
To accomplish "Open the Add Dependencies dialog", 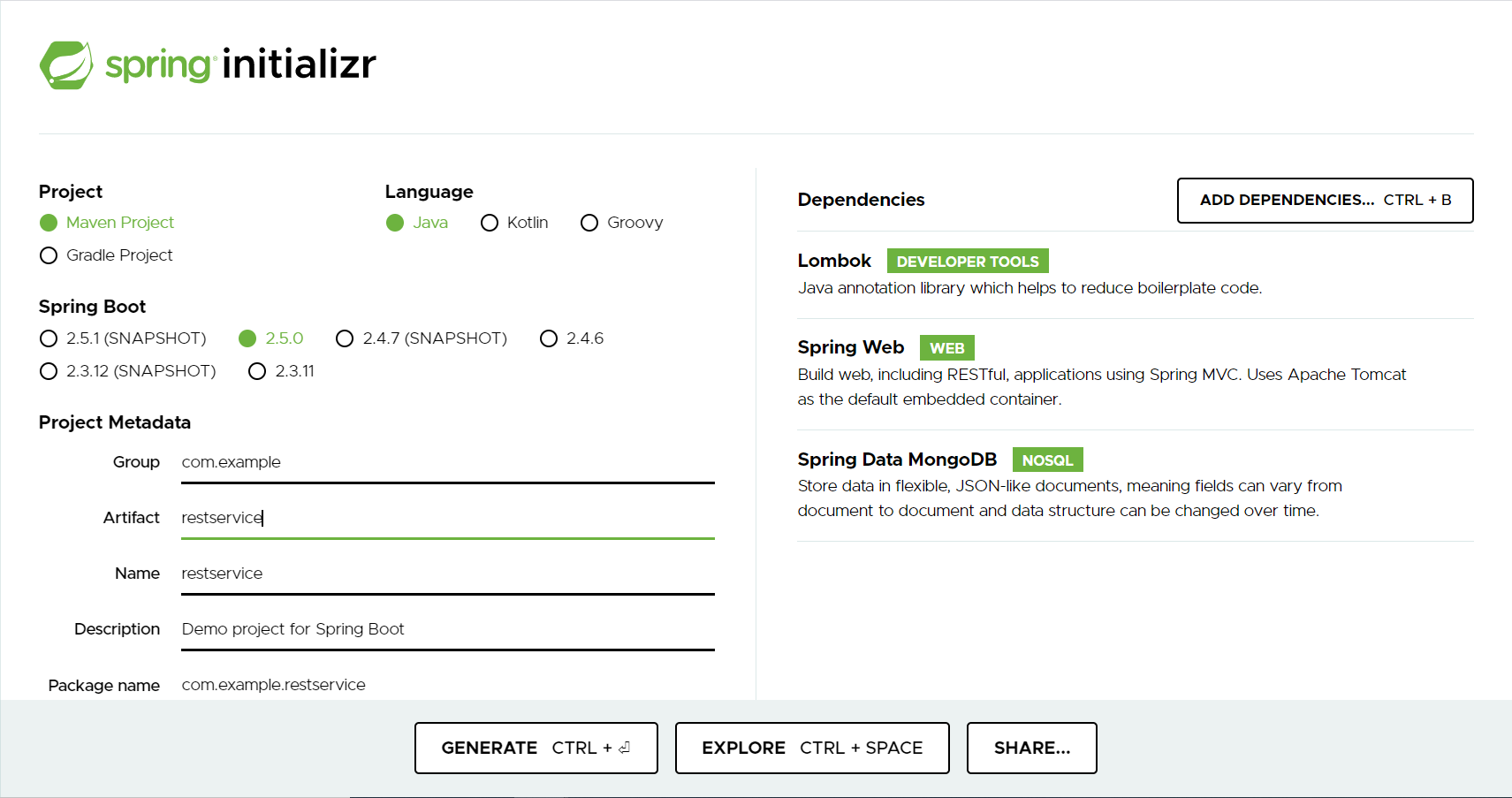I will tap(1325, 201).
